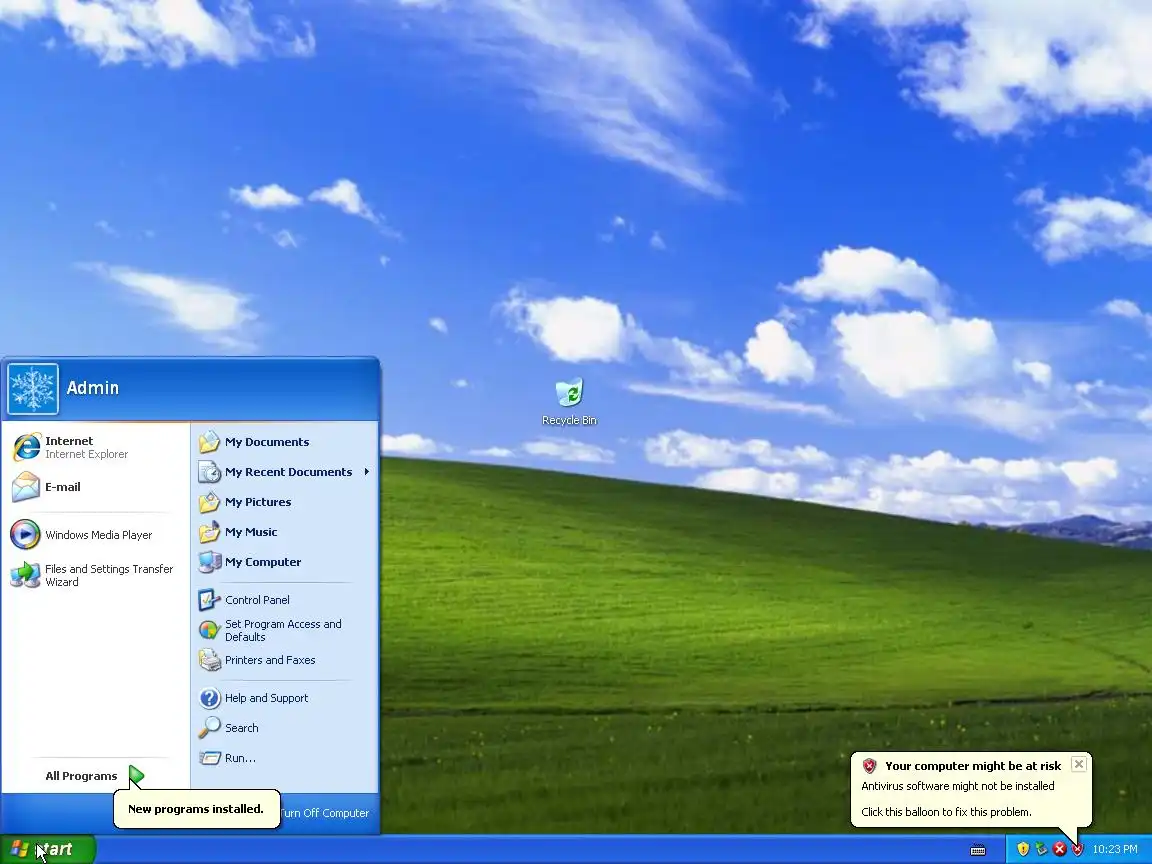
Task: Click the 'New programs installed.' tooltip
Action: click(196, 809)
